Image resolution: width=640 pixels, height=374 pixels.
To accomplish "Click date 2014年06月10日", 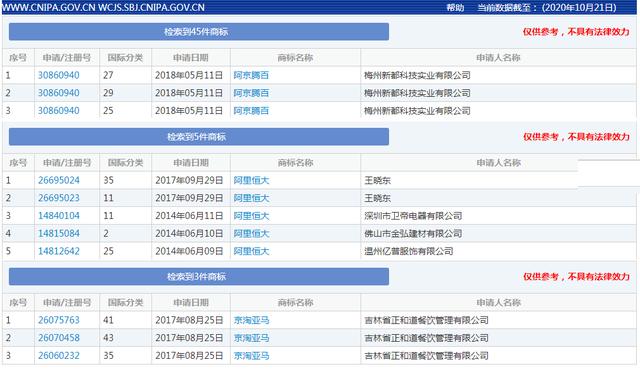I will [189, 234].
